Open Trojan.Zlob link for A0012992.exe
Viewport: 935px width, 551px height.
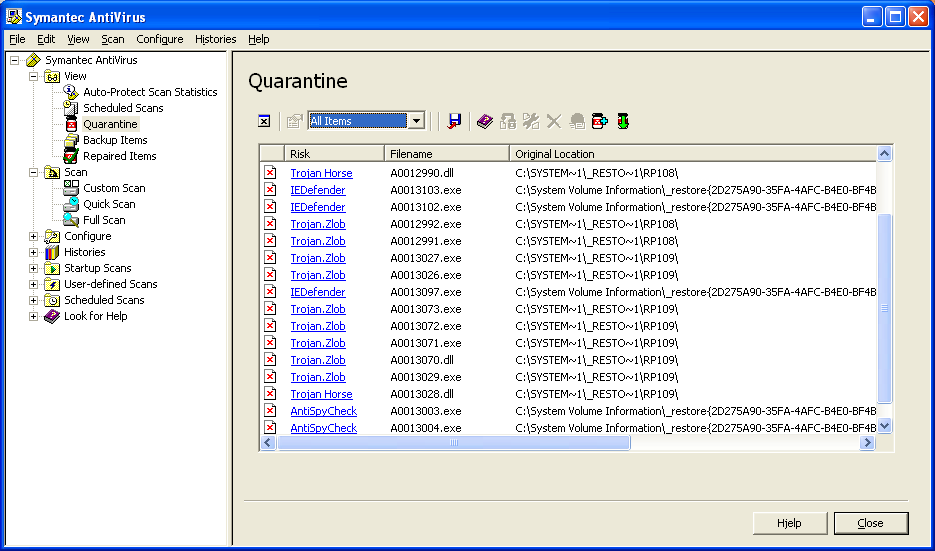(x=318, y=224)
